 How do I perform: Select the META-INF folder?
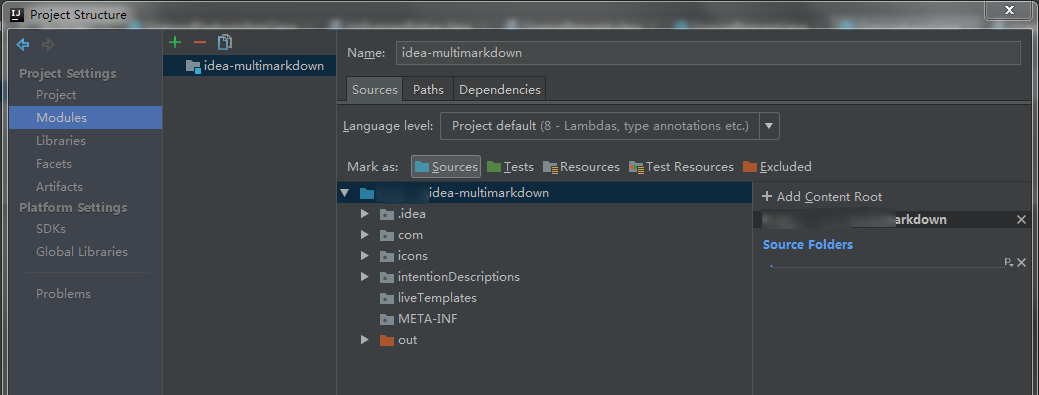coord(544,319)
